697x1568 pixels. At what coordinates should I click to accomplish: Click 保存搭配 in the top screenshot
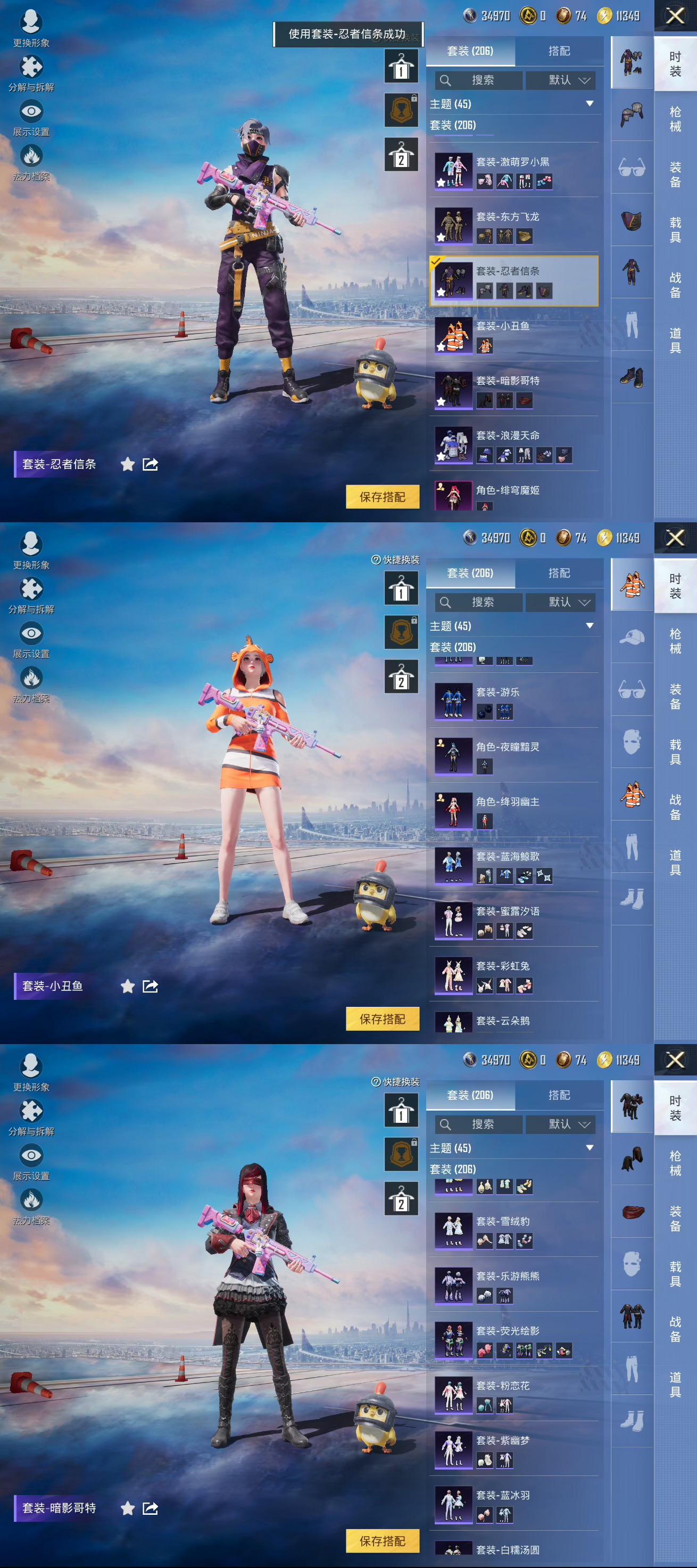[383, 497]
